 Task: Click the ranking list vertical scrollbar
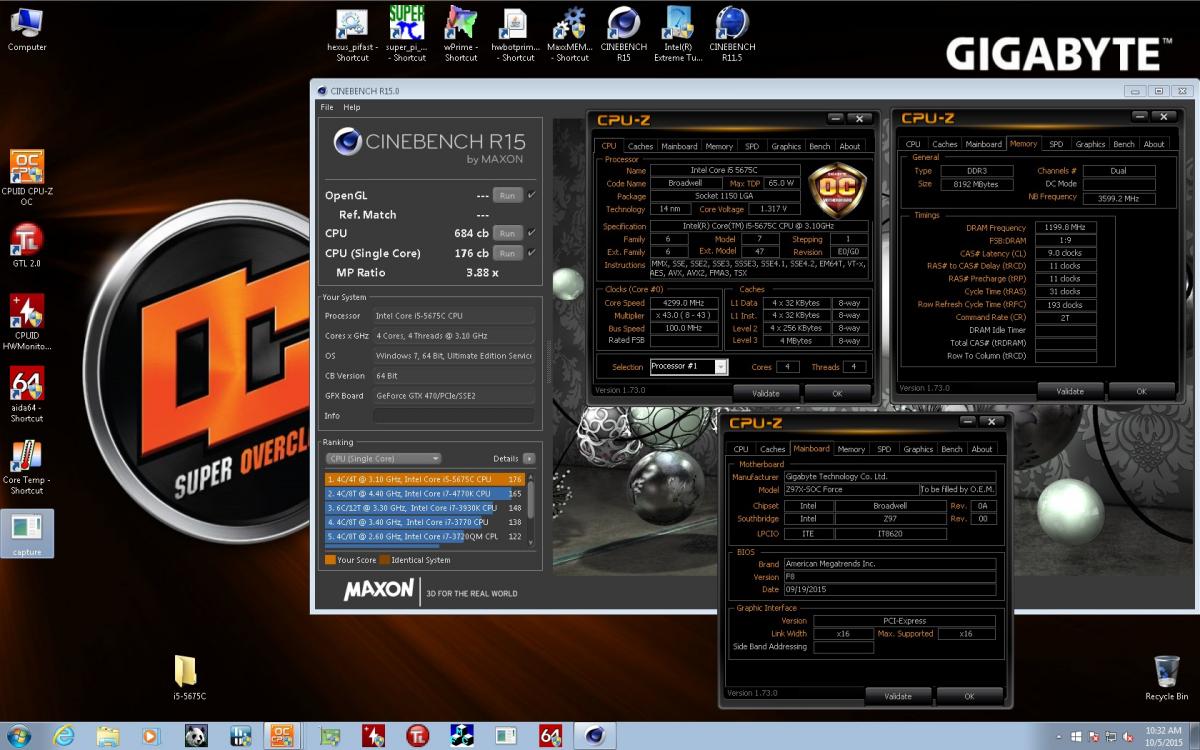(x=531, y=500)
